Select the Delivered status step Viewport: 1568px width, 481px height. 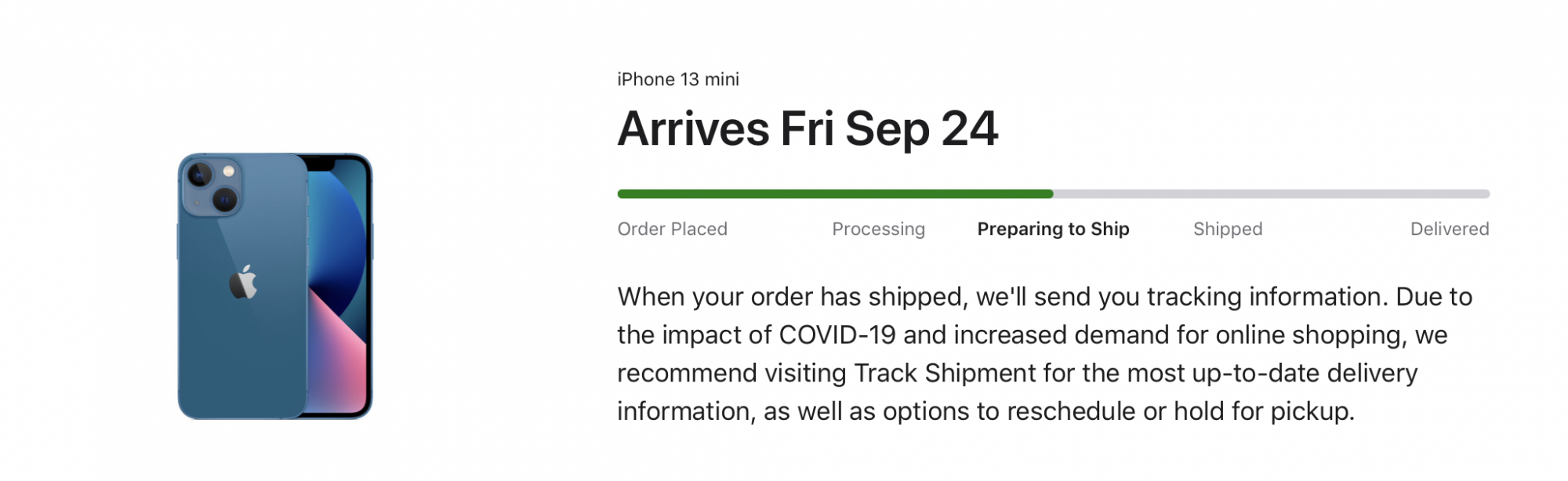[x=1449, y=229]
